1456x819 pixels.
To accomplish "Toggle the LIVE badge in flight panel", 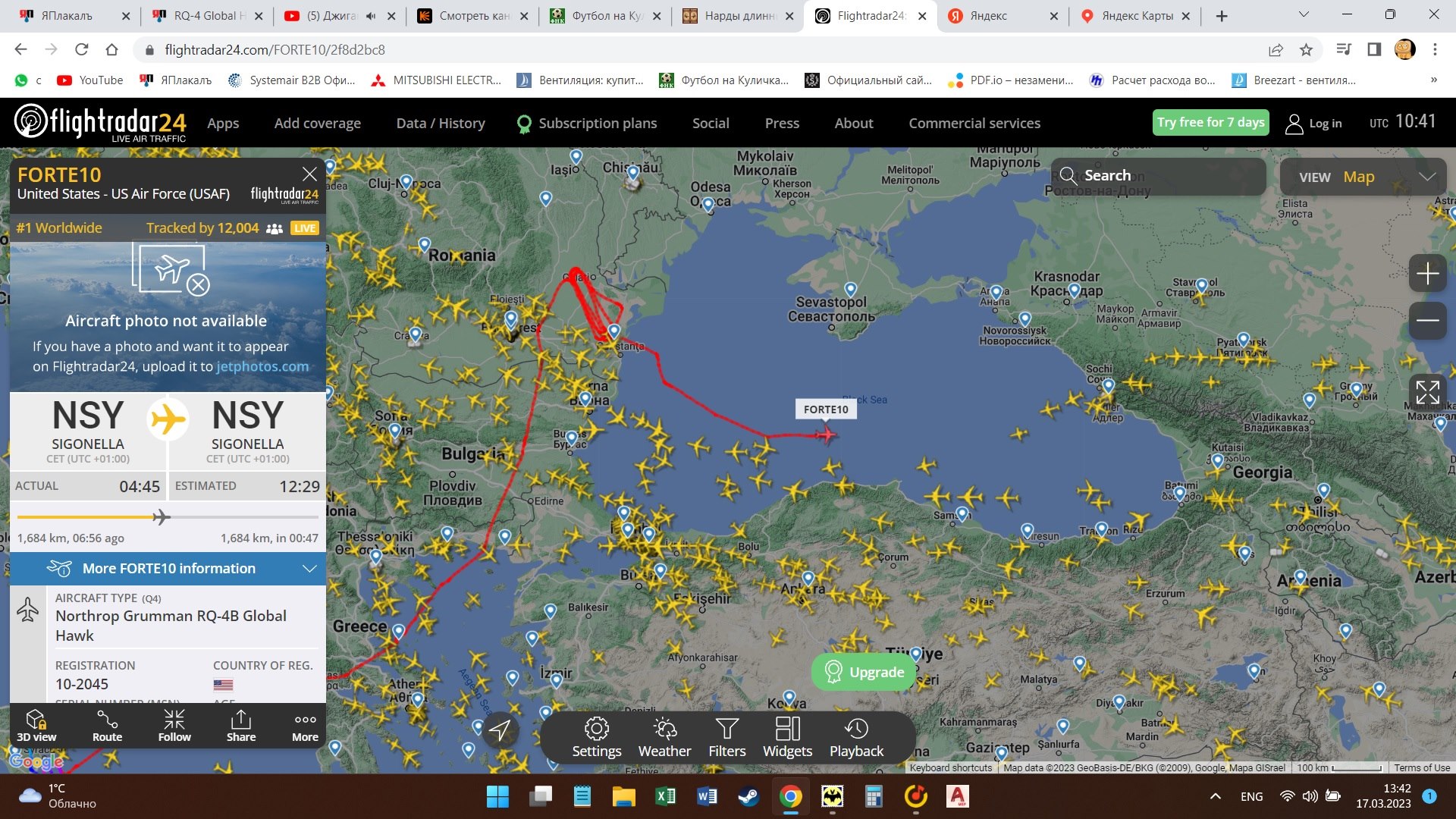I will tap(305, 228).
